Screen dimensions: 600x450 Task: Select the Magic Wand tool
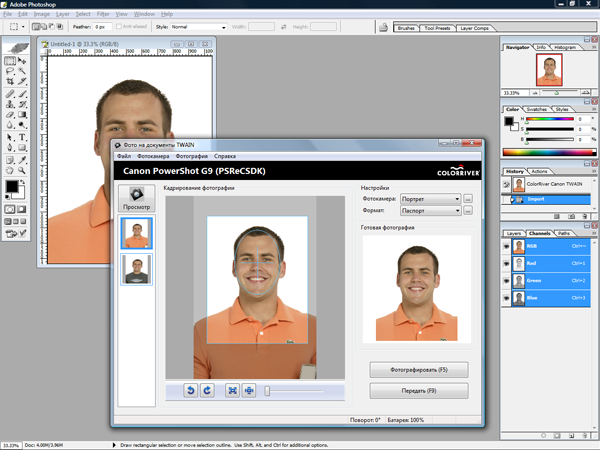[x=22, y=71]
